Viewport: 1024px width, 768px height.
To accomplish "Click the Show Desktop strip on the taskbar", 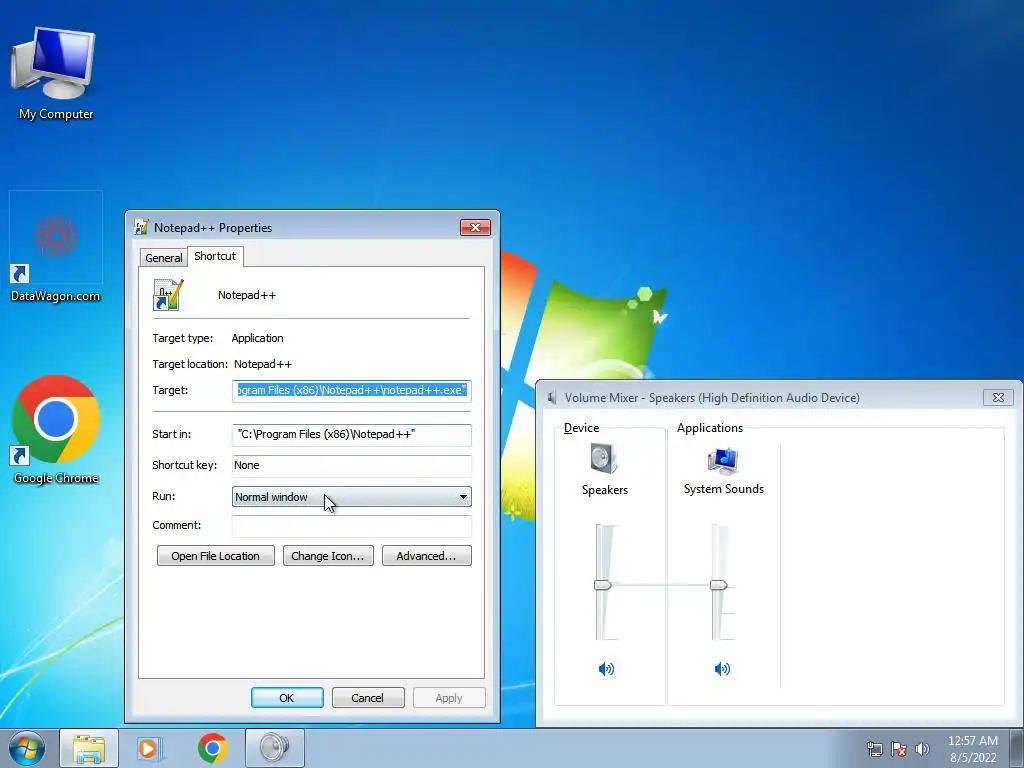I will click(1017, 749).
